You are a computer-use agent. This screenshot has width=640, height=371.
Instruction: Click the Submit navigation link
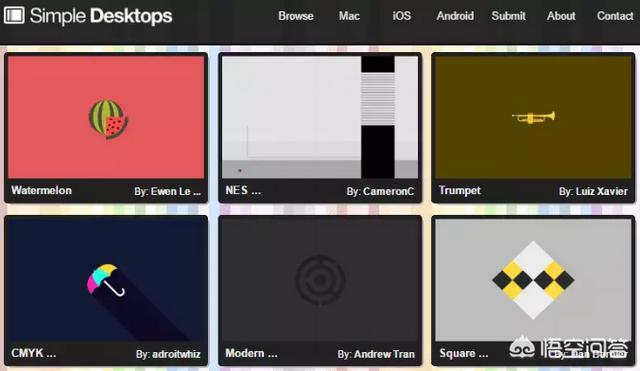[509, 16]
